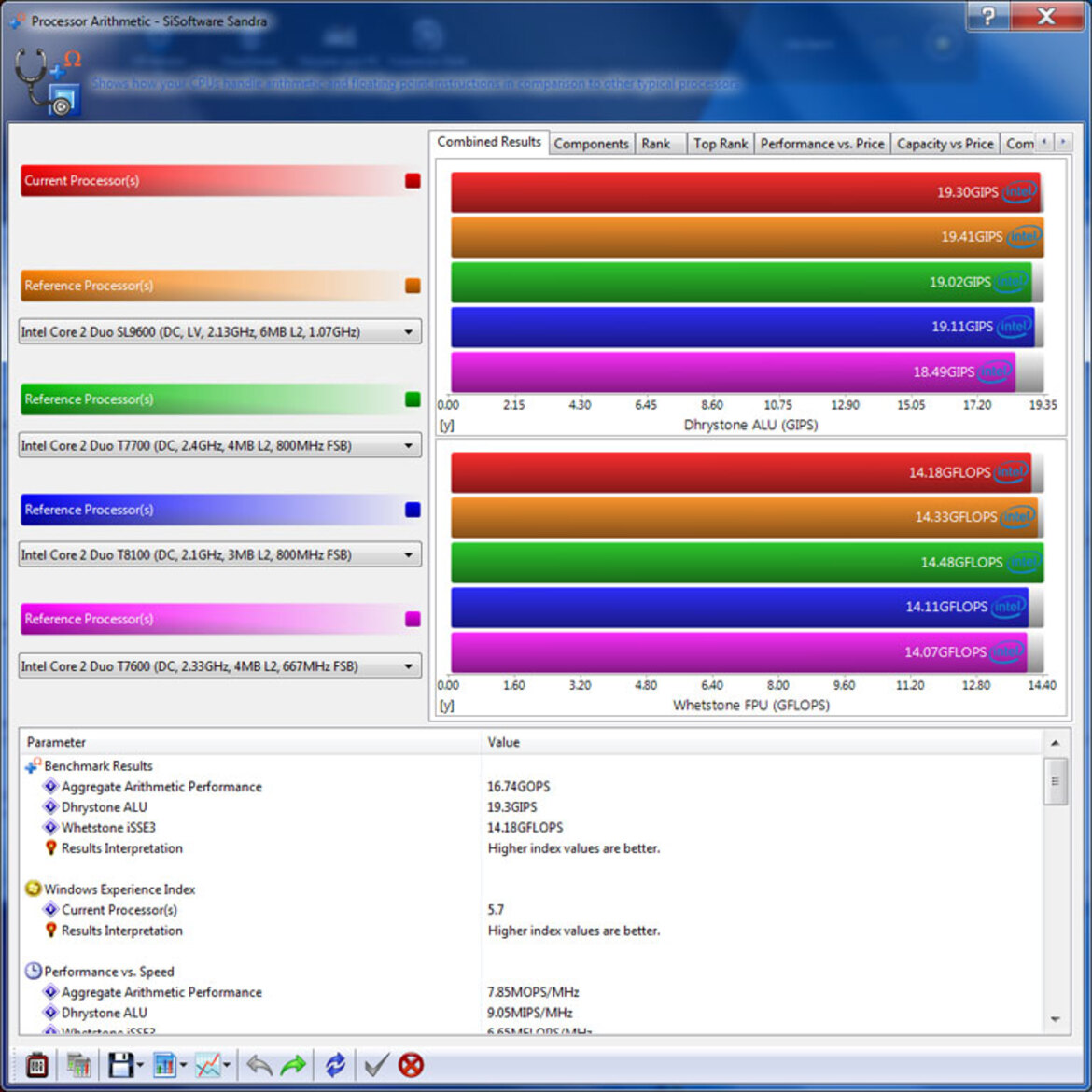The height and width of the screenshot is (1092, 1092).
Task: Toggle the blue Reference Processor color box
Action: (413, 510)
